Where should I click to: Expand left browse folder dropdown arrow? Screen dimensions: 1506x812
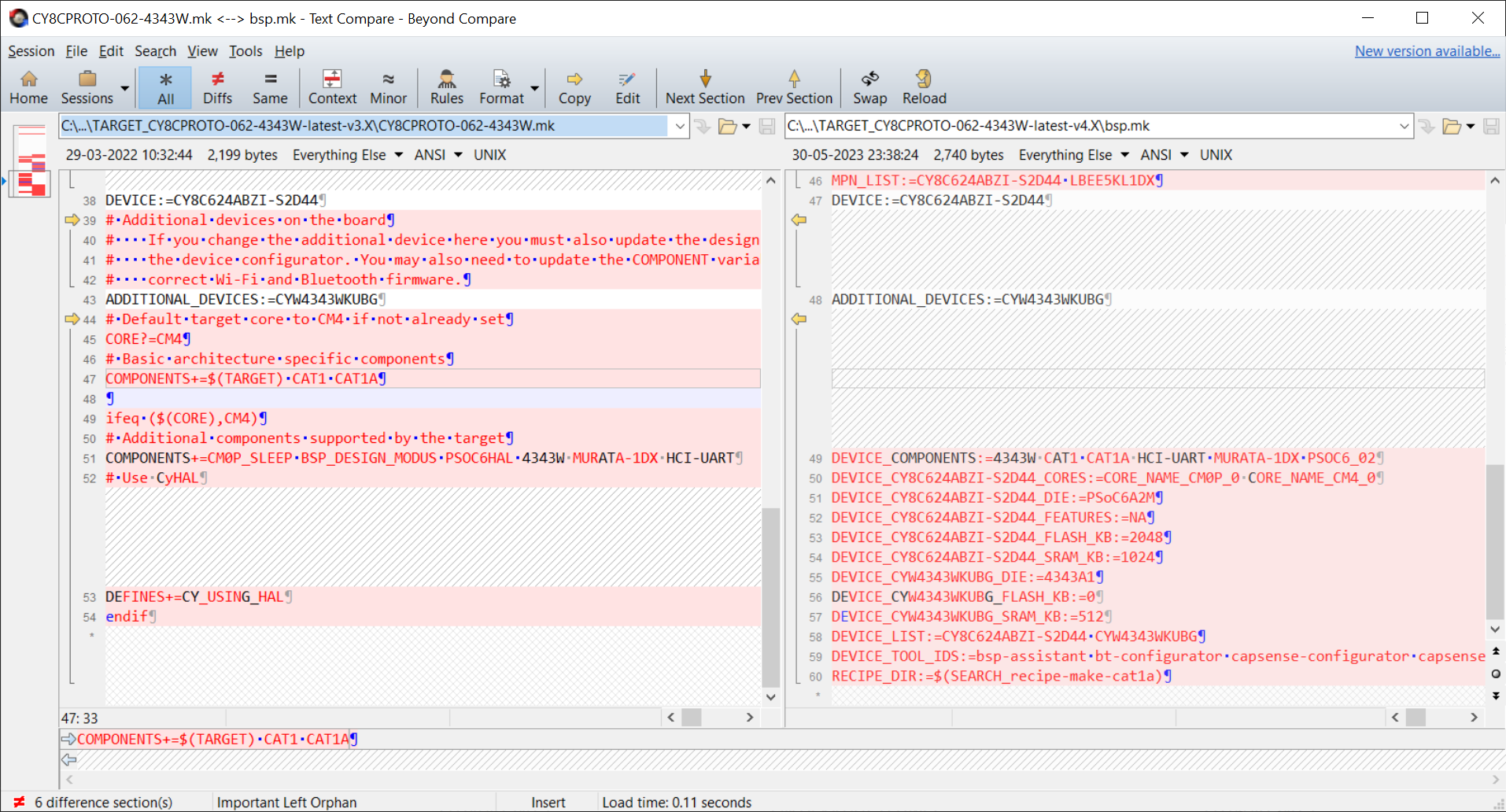tap(746, 126)
